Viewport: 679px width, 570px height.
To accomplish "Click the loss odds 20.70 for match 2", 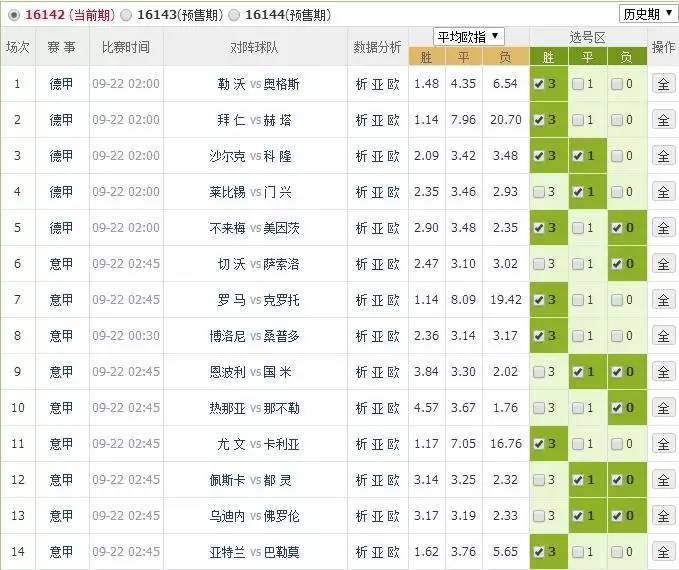I will tap(506, 120).
